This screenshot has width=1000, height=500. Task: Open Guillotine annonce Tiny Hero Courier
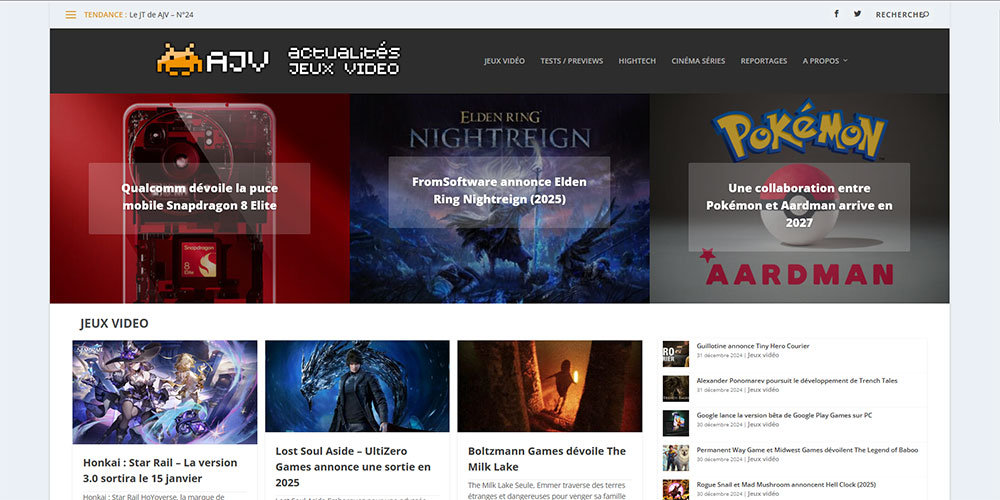click(753, 346)
